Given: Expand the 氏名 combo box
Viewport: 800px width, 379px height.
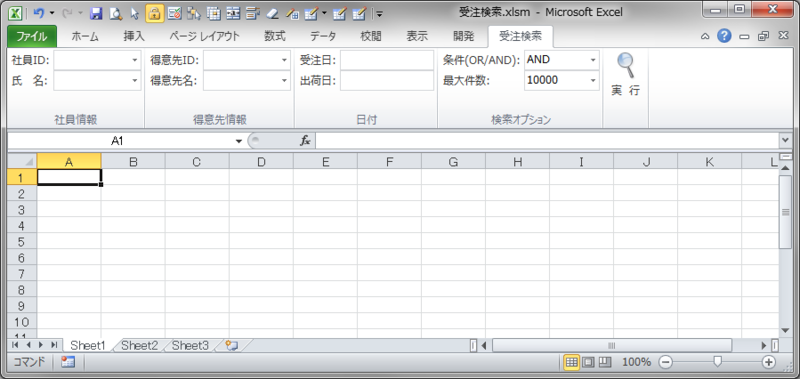Looking at the screenshot, I should [x=135, y=81].
